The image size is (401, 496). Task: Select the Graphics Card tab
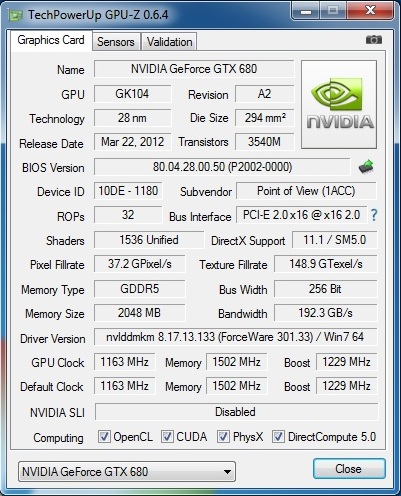tap(51, 40)
